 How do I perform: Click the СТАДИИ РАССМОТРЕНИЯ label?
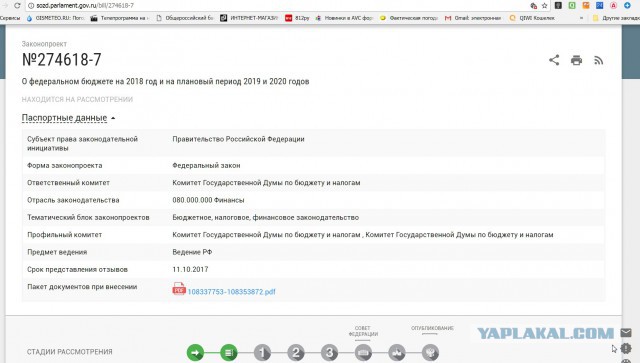[69, 352]
